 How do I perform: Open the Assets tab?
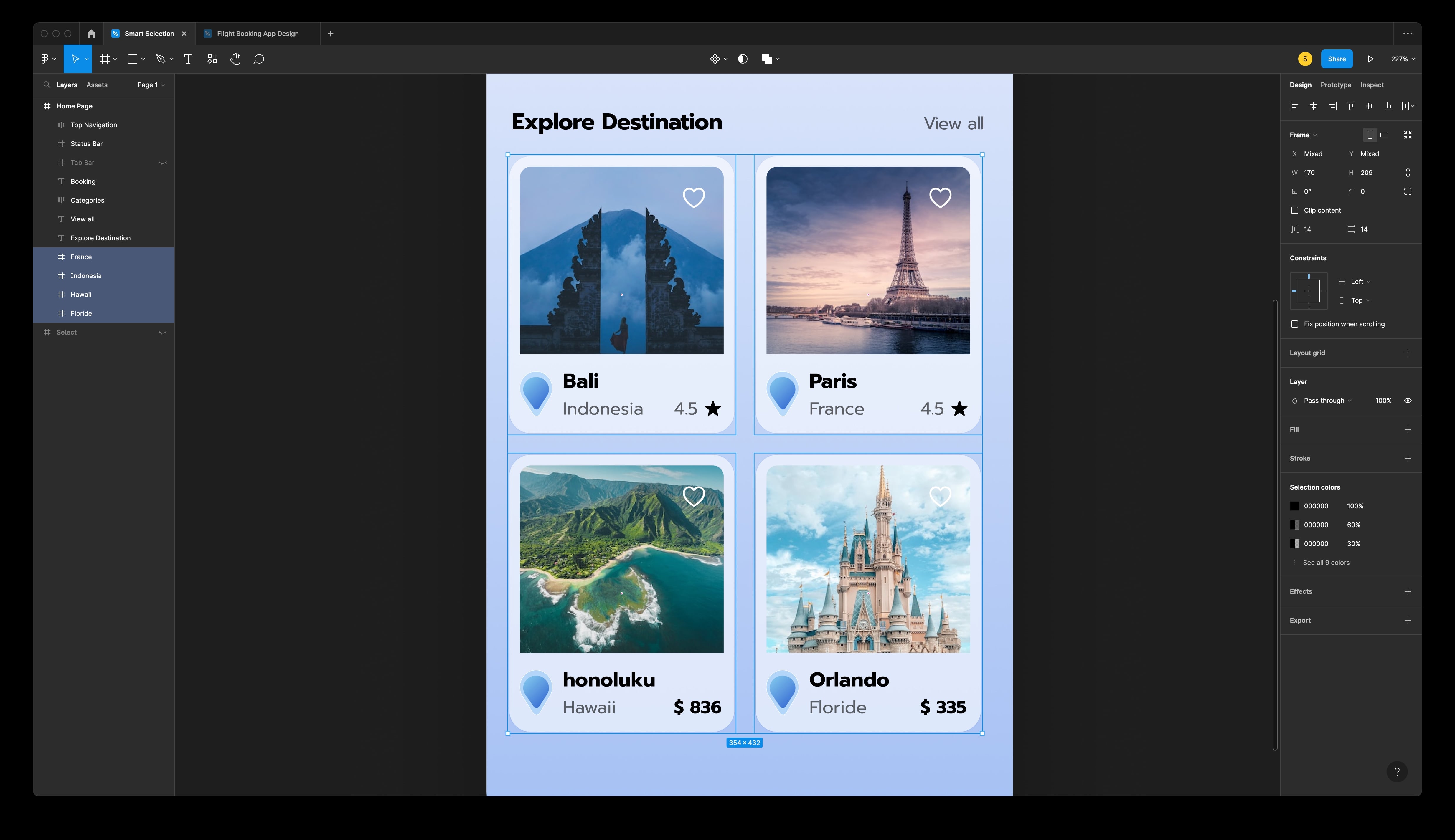pos(97,85)
